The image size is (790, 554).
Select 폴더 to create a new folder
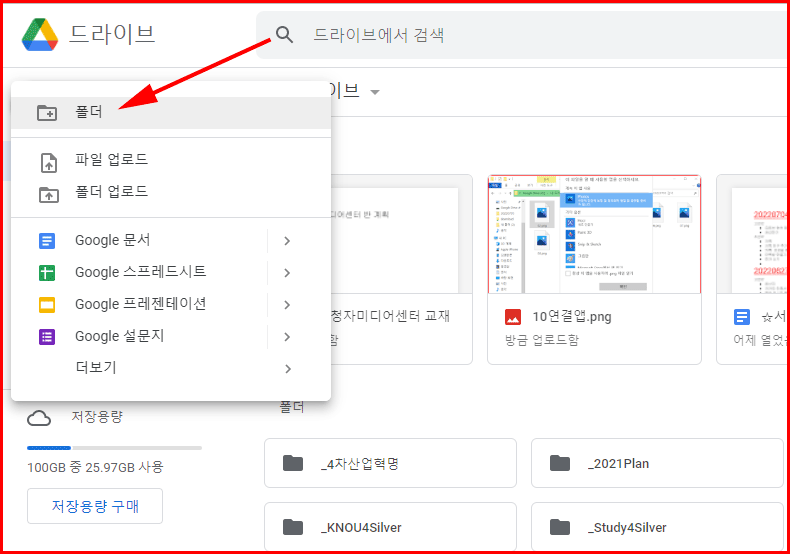tap(171, 112)
